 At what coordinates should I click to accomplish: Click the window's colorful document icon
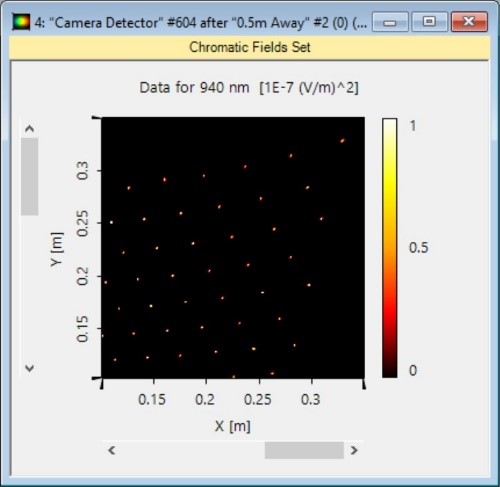21,22
